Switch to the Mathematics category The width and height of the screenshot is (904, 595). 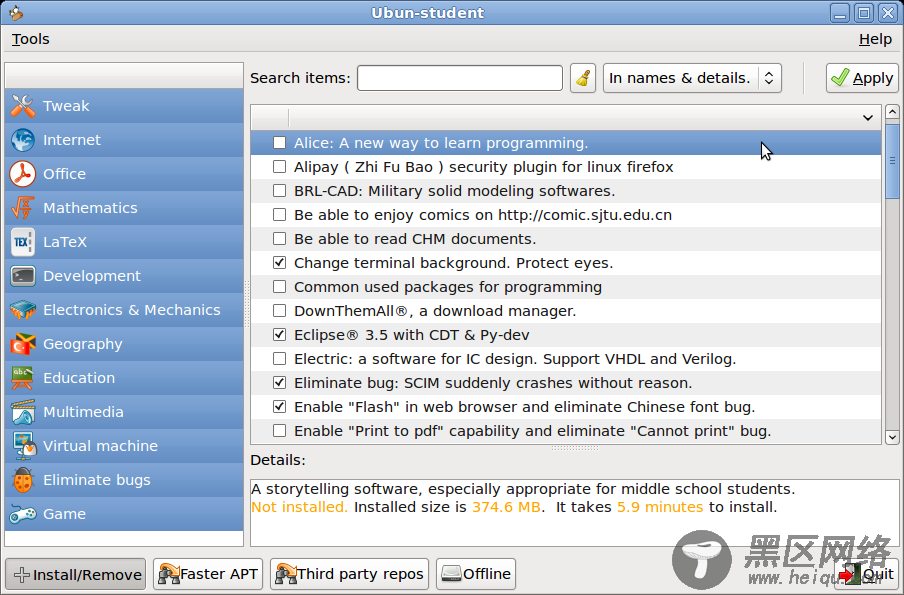tap(124, 208)
